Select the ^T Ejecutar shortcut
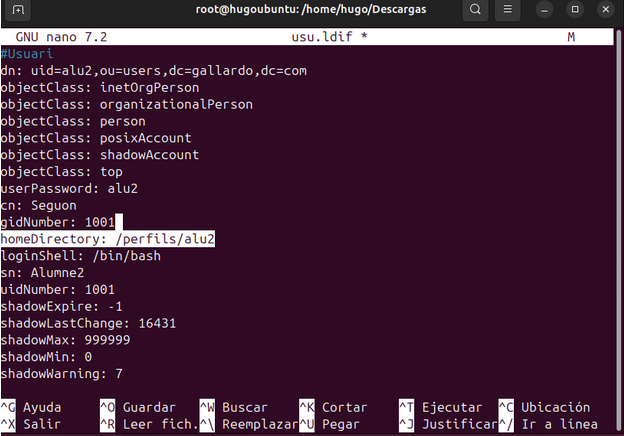This screenshot has width=624, height=436. pos(442,407)
